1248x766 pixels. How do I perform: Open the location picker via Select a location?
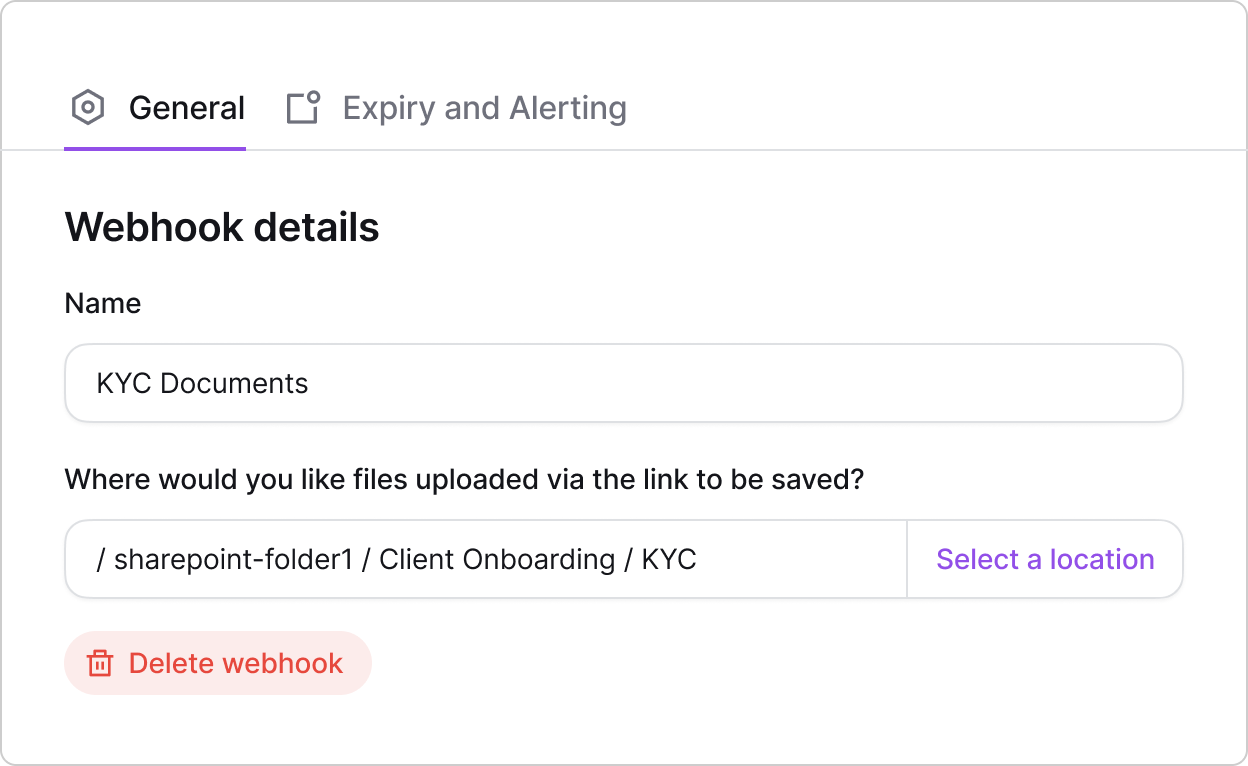click(1044, 559)
